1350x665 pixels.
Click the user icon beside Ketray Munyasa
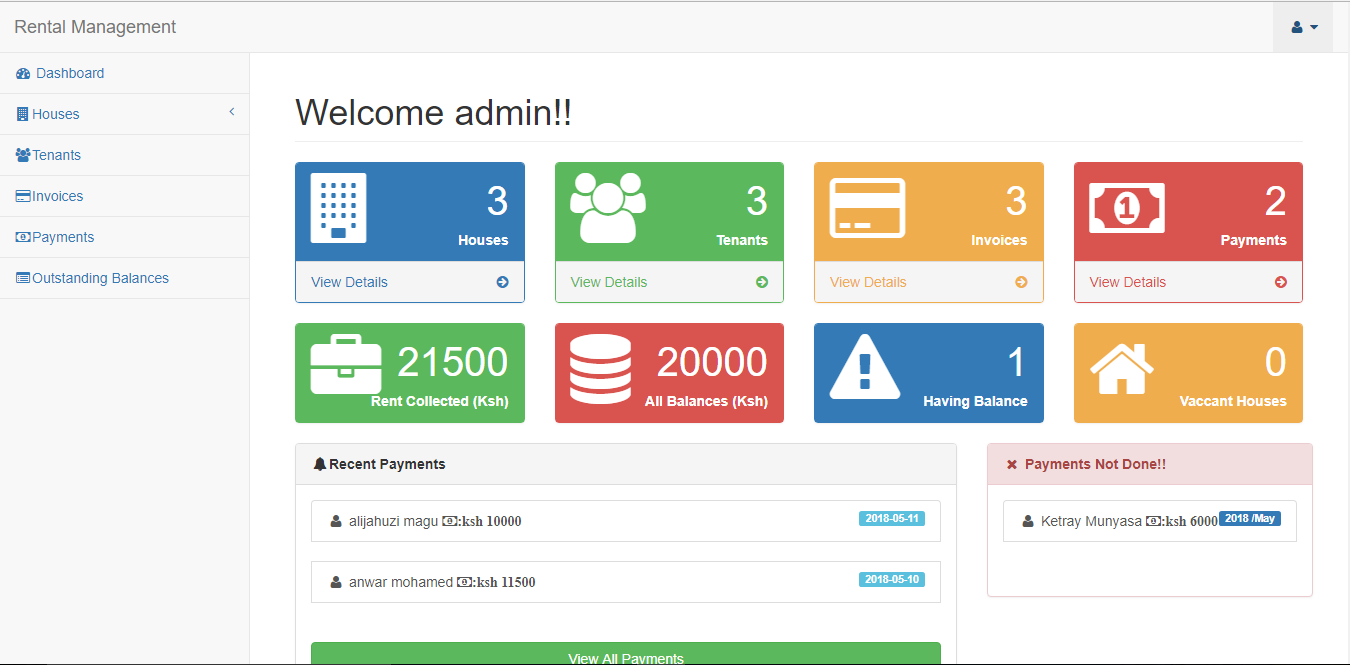pos(1028,521)
